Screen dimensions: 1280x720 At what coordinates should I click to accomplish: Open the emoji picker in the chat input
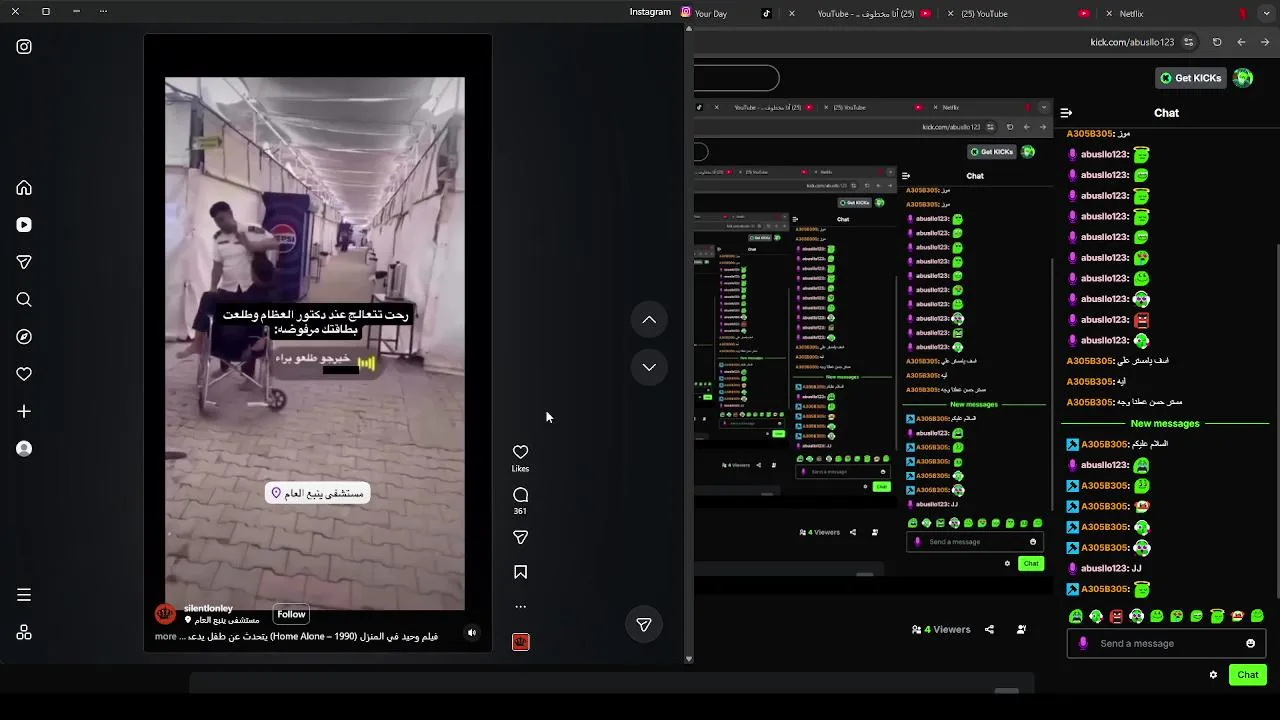[x=1250, y=643]
